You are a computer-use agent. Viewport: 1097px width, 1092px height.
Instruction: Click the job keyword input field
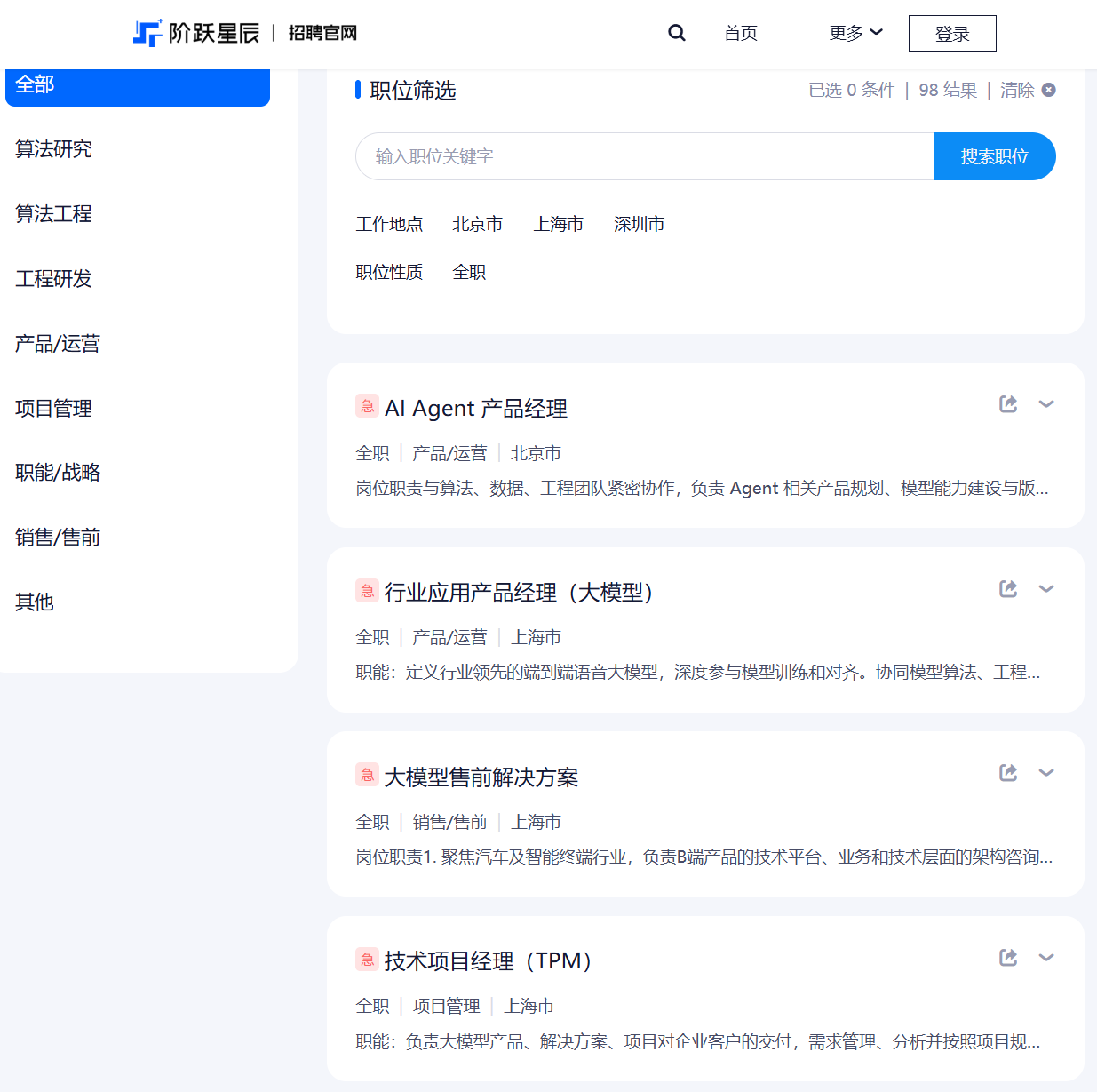pos(622,156)
